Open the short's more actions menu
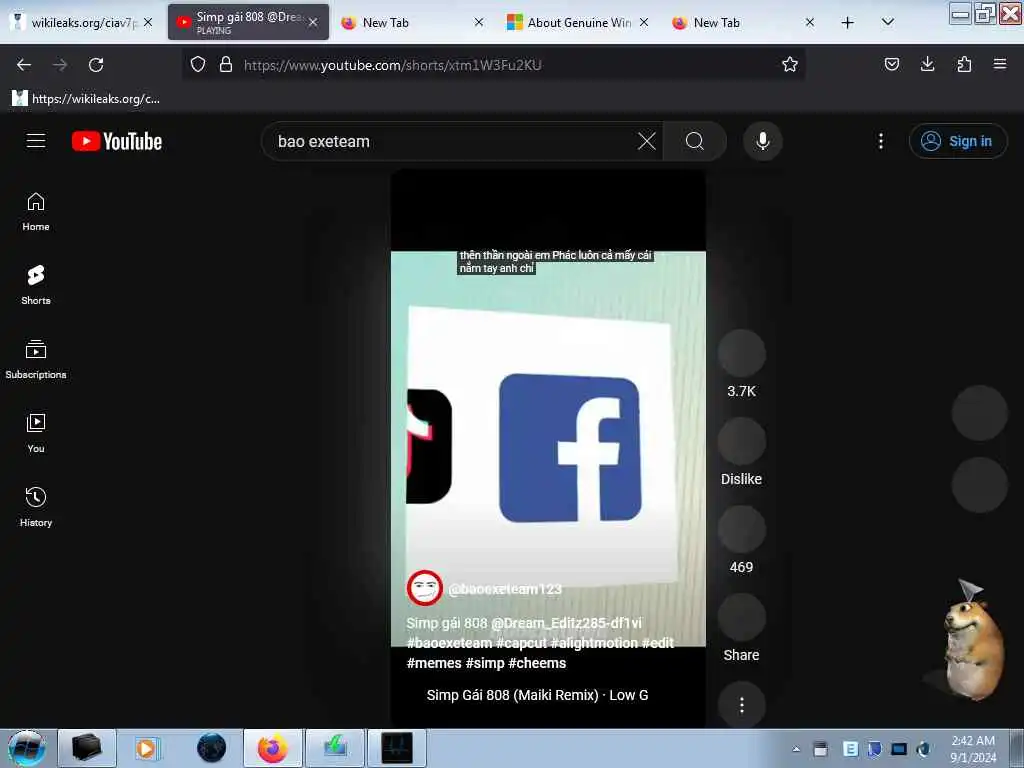The image size is (1024, 768). pyautogui.click(x=741, y=705)
